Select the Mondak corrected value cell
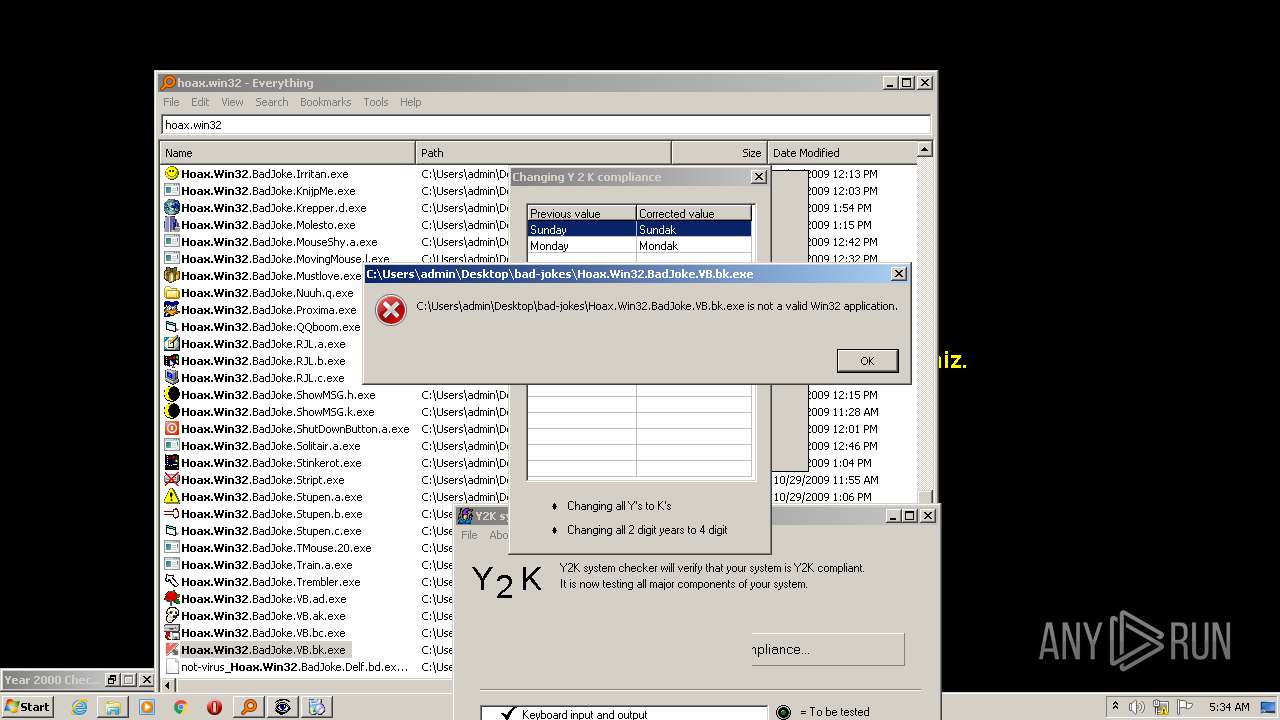Screen dimensions: 1280x720 click(x=693, y=246)
